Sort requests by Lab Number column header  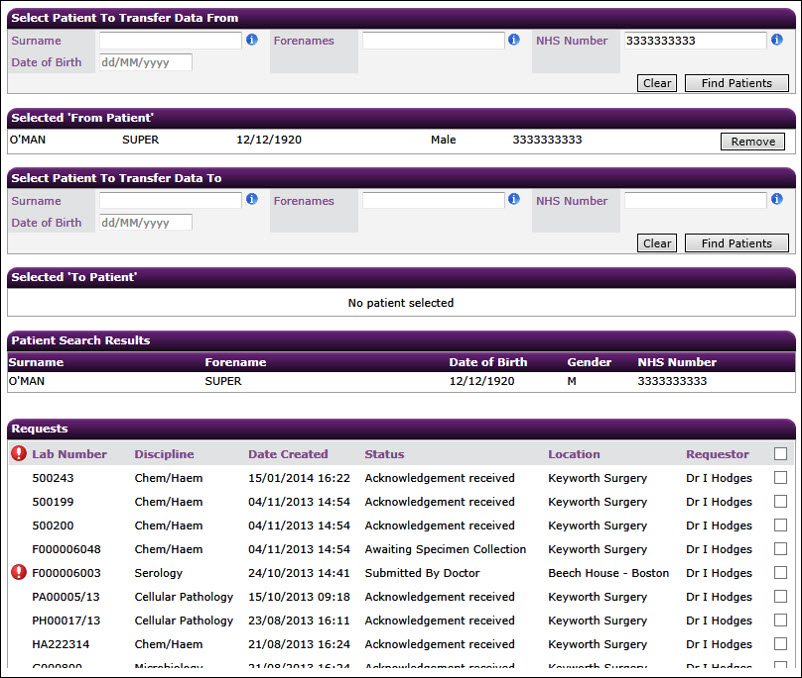click(x=69, y=454)
